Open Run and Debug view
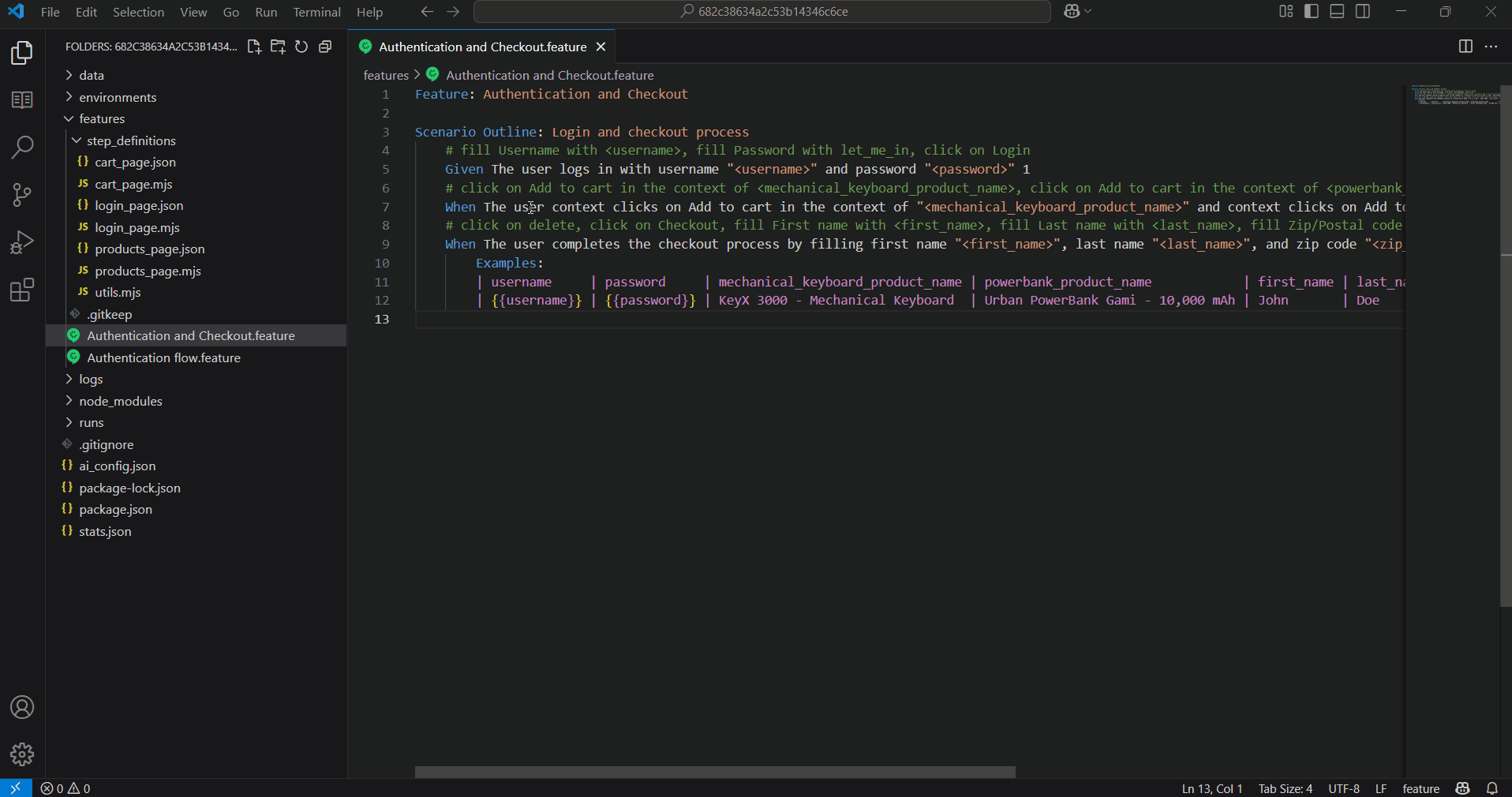The height and width of the screenshot is (797, 1512). (x=22, y=242)
